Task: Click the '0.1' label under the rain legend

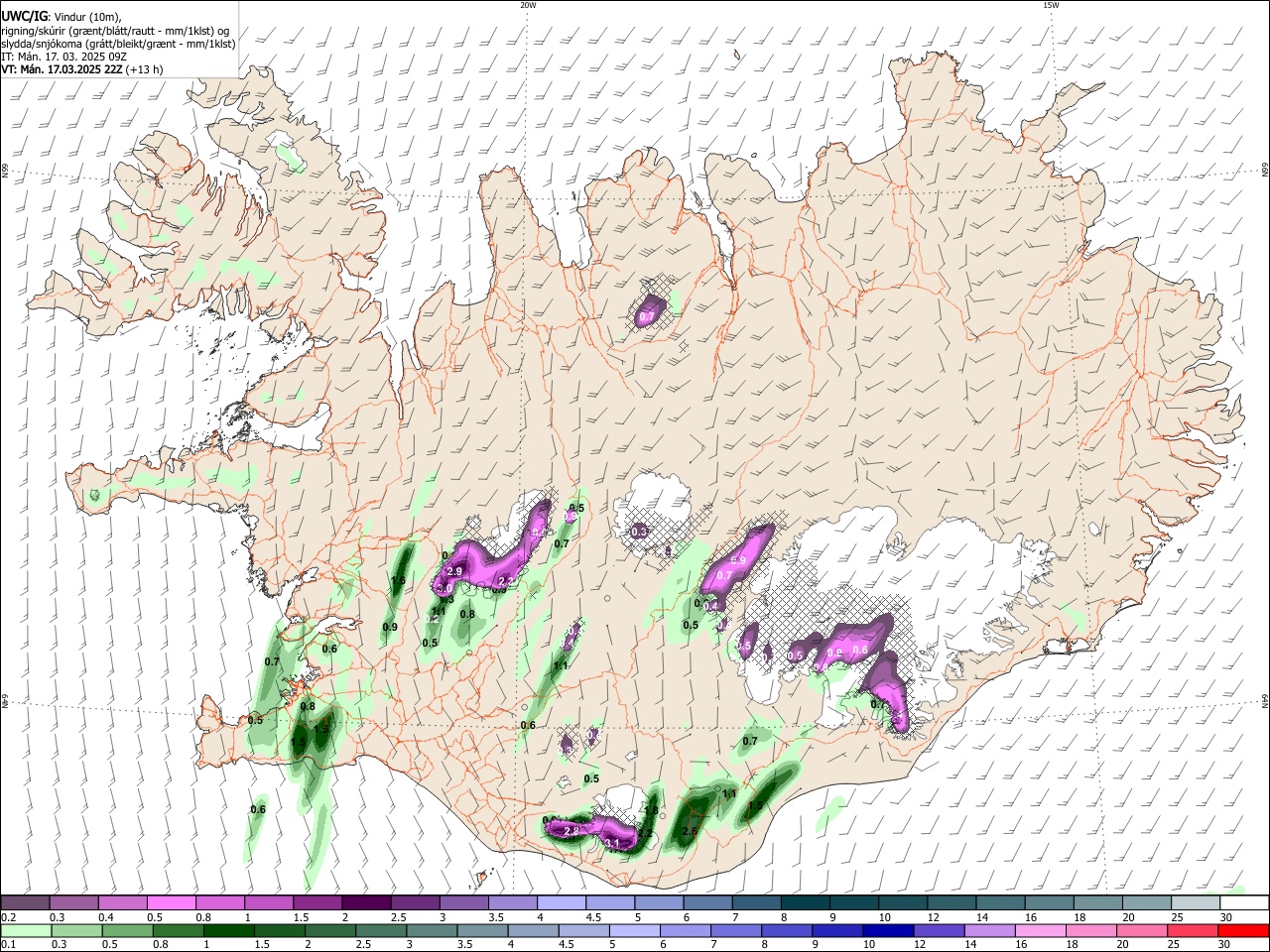Action: (x=8, y=944)
